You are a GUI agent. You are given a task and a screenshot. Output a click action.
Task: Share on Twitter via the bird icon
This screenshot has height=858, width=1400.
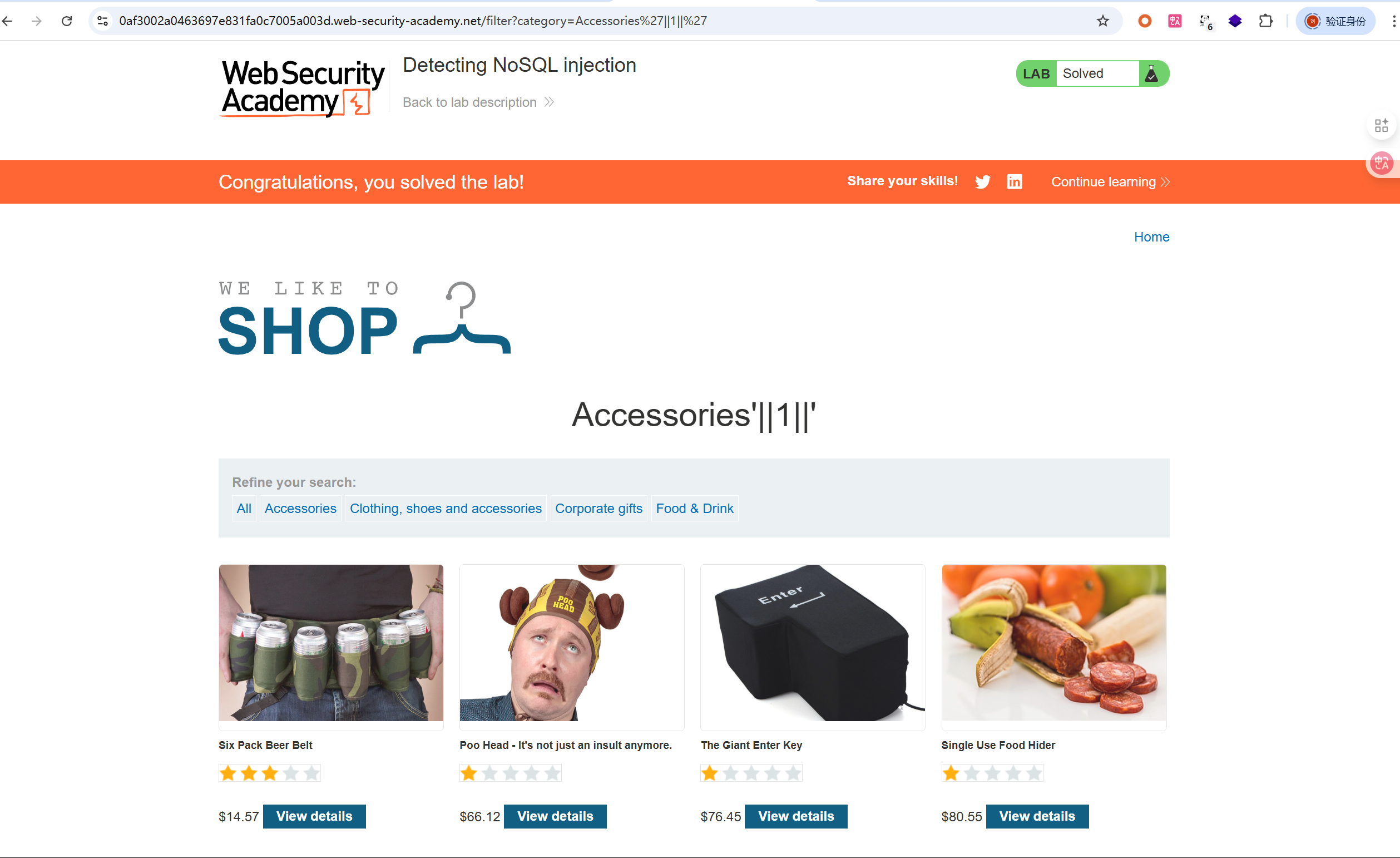pos(982,182)
